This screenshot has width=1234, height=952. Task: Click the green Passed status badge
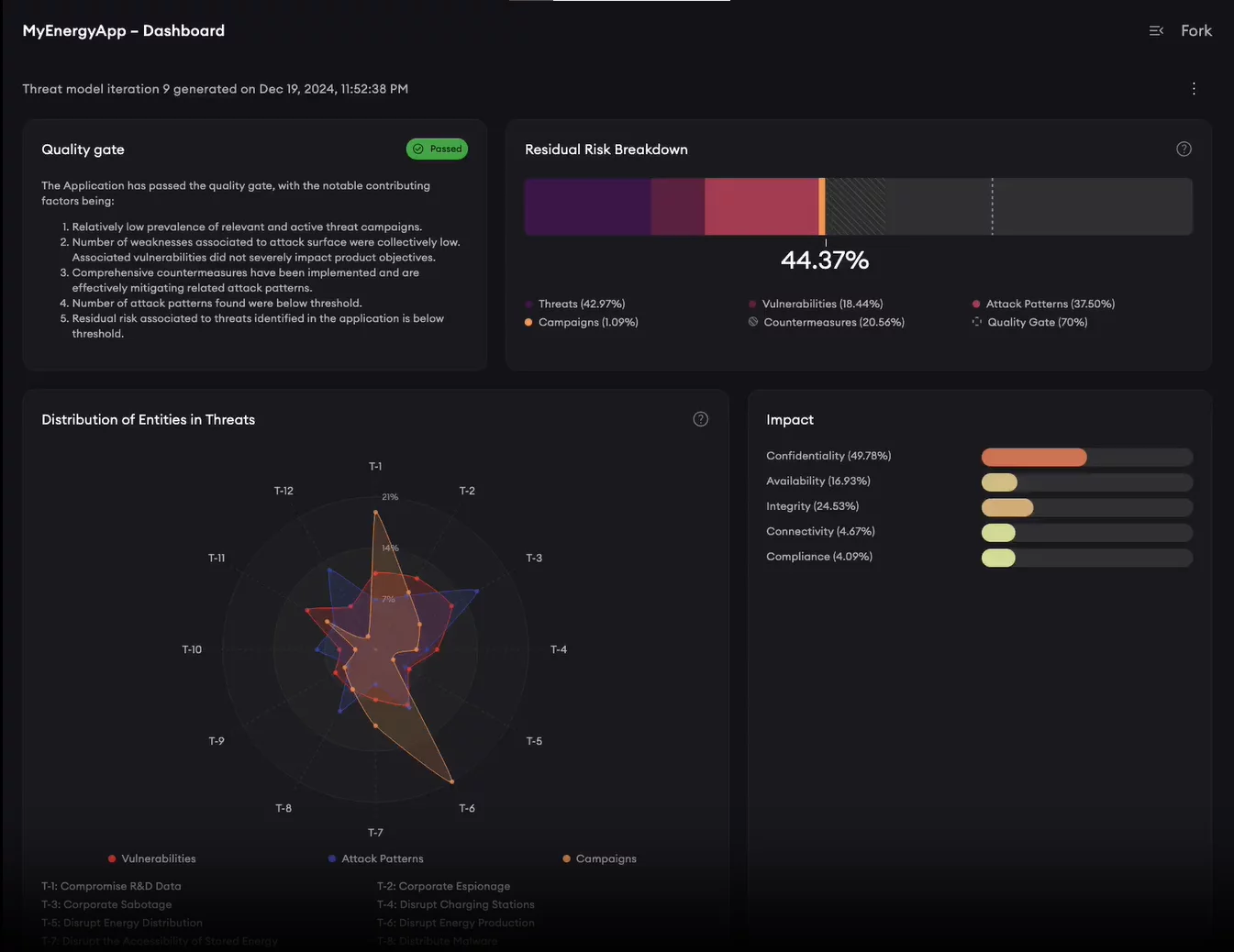[437, 149]
